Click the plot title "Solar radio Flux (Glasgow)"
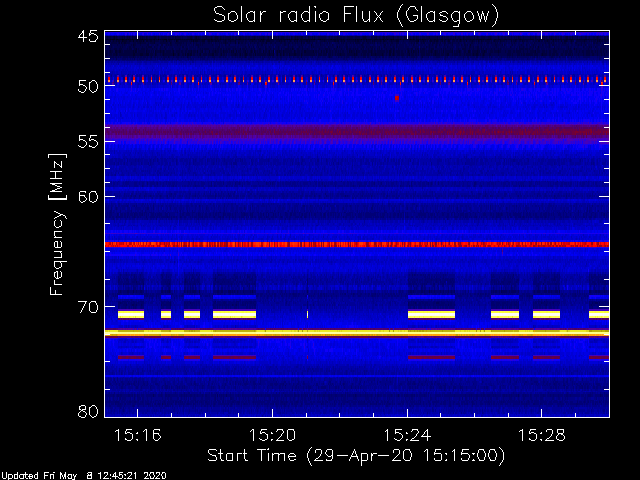Viewport: 640px width, 480px height. pos(356,16)
